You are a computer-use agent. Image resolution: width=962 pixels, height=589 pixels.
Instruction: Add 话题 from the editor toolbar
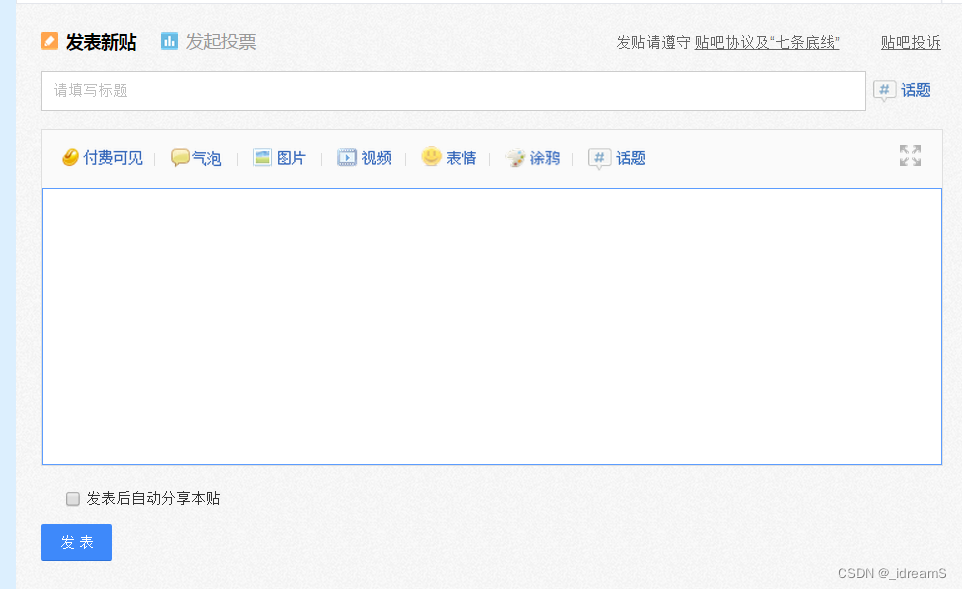pyautogui.click(x=631, y=158)
